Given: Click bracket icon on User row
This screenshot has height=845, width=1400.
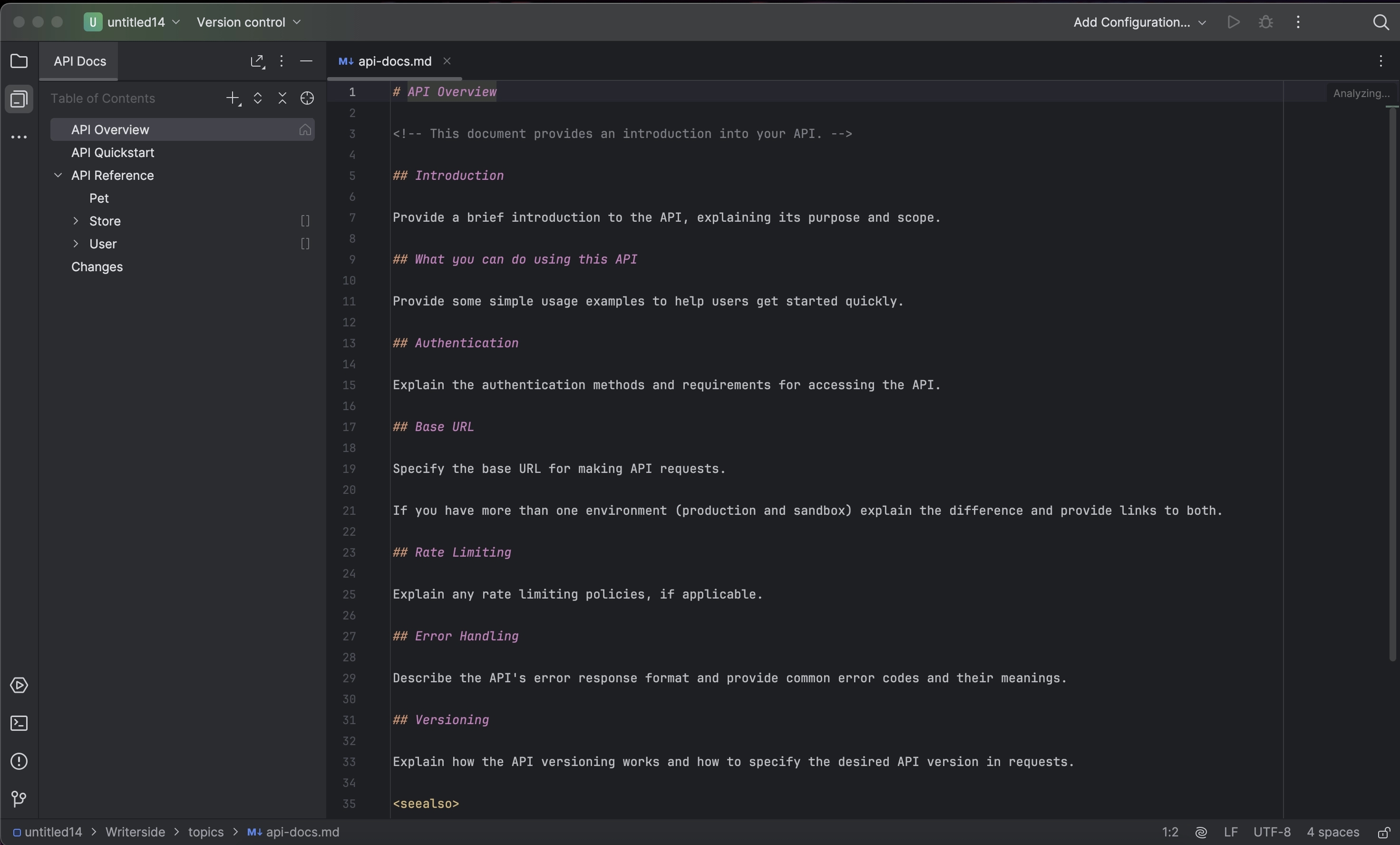Looking at the screenshot, I should (x=305, y=244).
